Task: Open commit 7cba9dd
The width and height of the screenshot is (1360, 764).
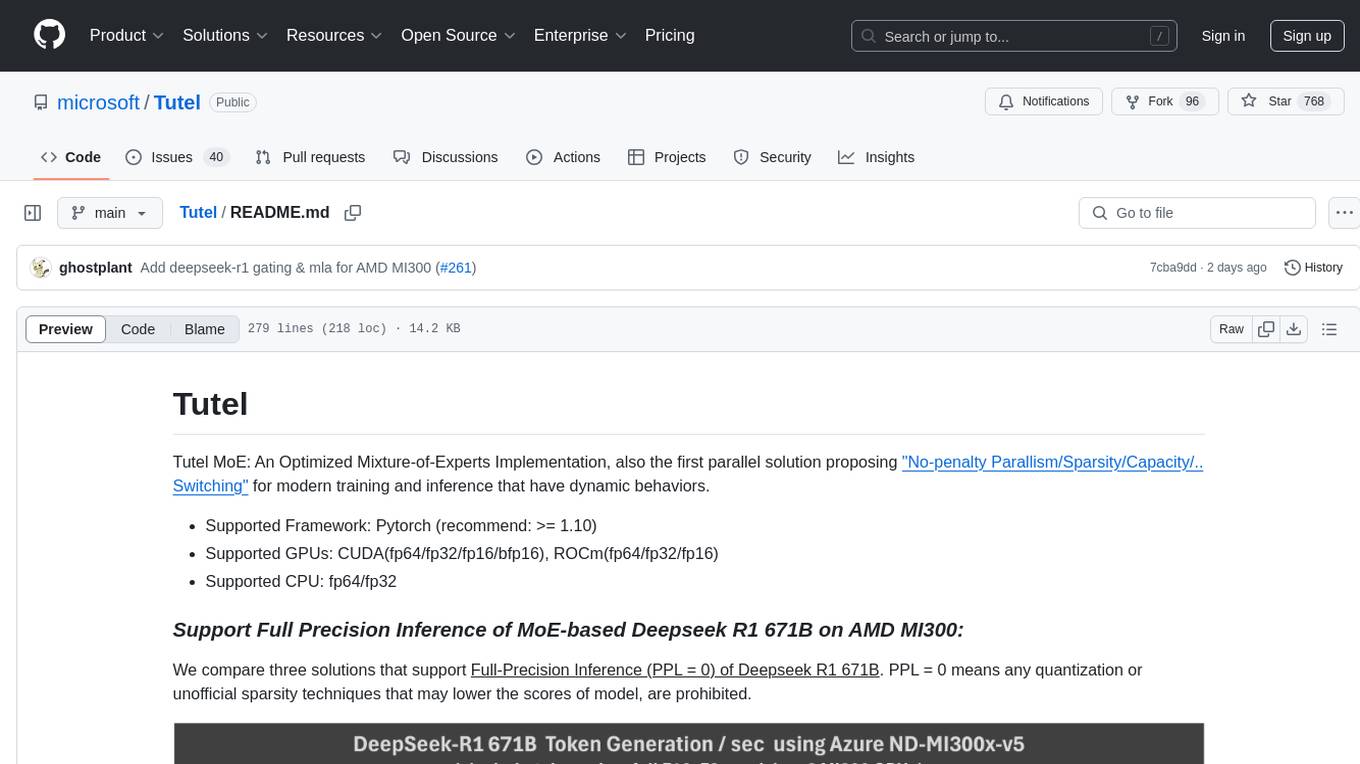Action: 1173,268
